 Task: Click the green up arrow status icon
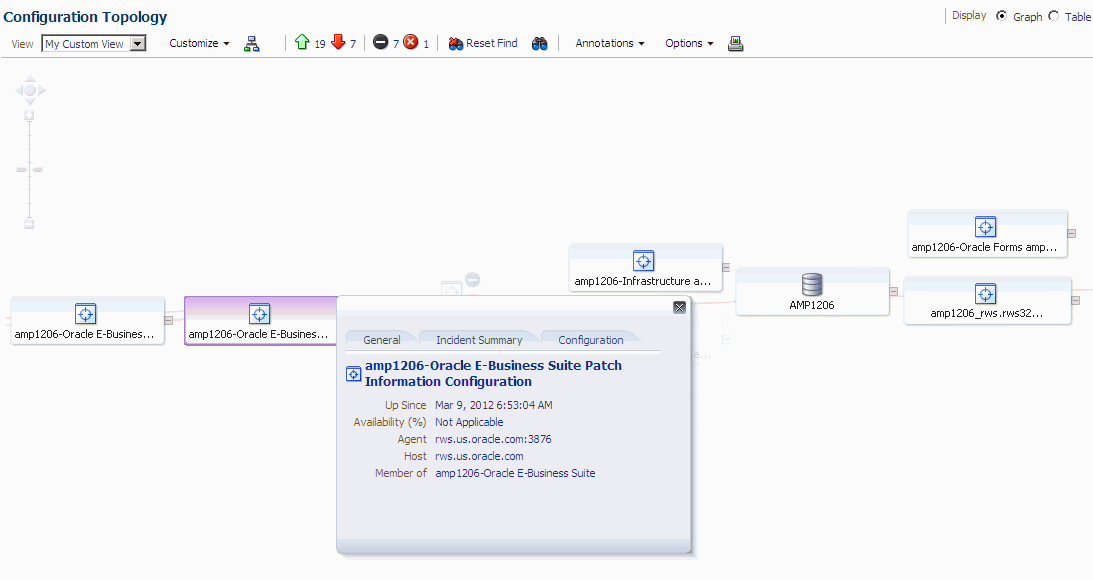coord(302,43)
